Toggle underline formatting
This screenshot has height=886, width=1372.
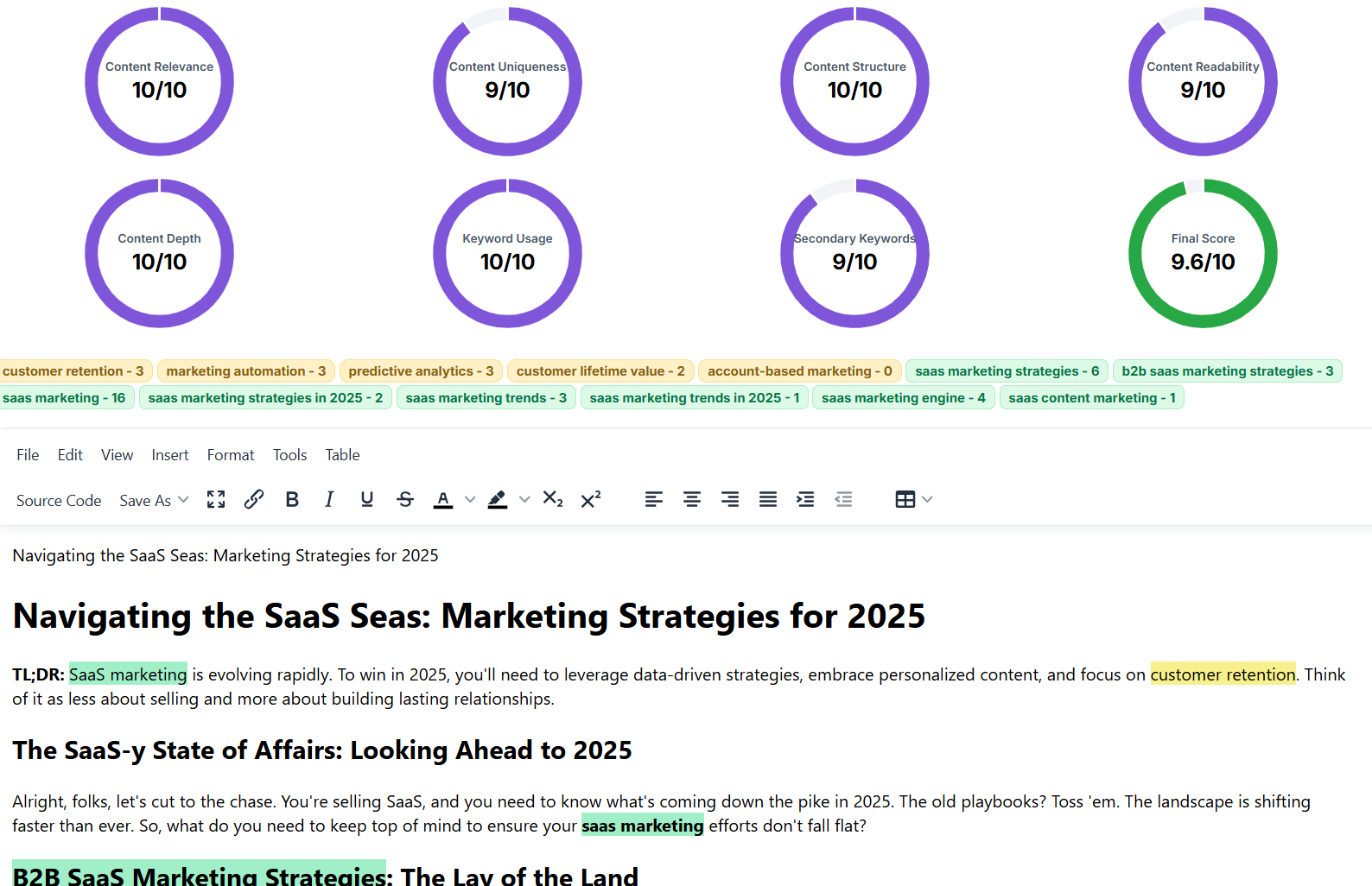click(x=367, y=499)
